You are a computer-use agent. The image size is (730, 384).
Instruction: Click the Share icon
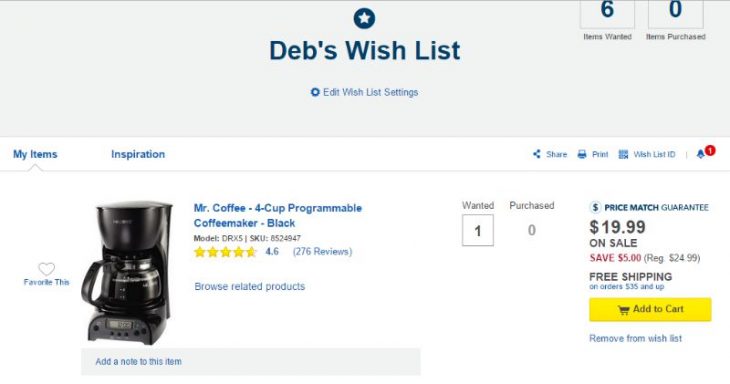pyautogui.click(x=537, y=154)
